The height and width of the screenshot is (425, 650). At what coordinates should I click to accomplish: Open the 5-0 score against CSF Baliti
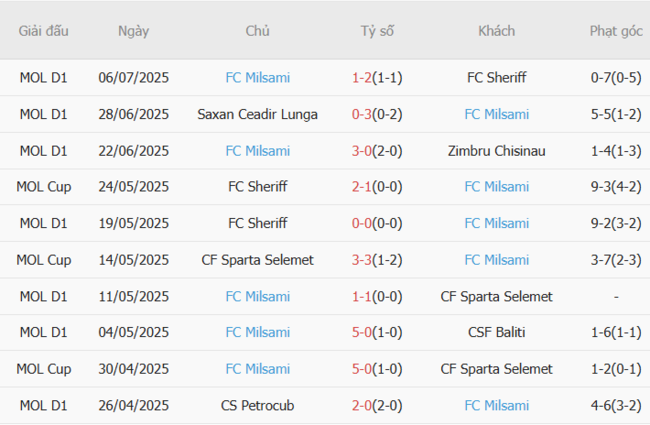pyautogui.click(x=363, y=333)
